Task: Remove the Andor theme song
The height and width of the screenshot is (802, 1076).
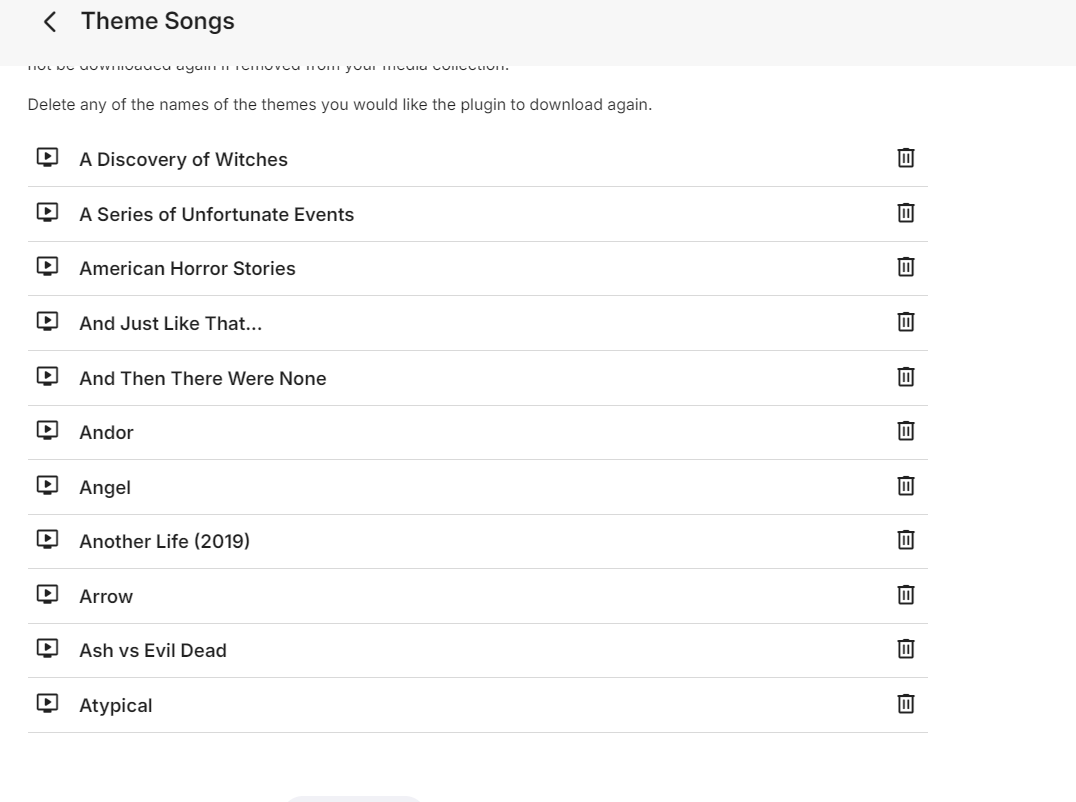Action: (x=905, y=431)
